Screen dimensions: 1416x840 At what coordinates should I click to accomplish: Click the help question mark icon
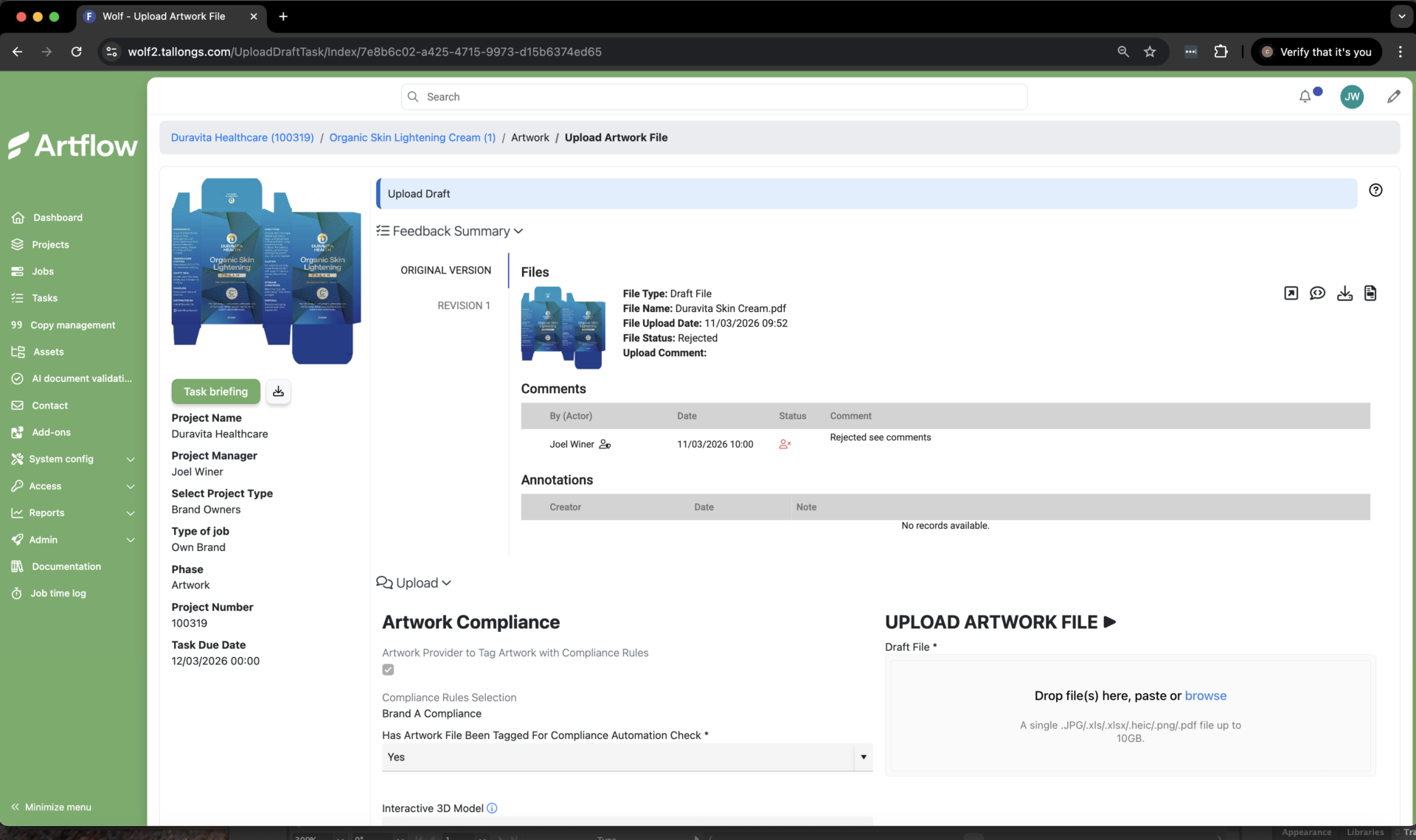point(1375,190)
